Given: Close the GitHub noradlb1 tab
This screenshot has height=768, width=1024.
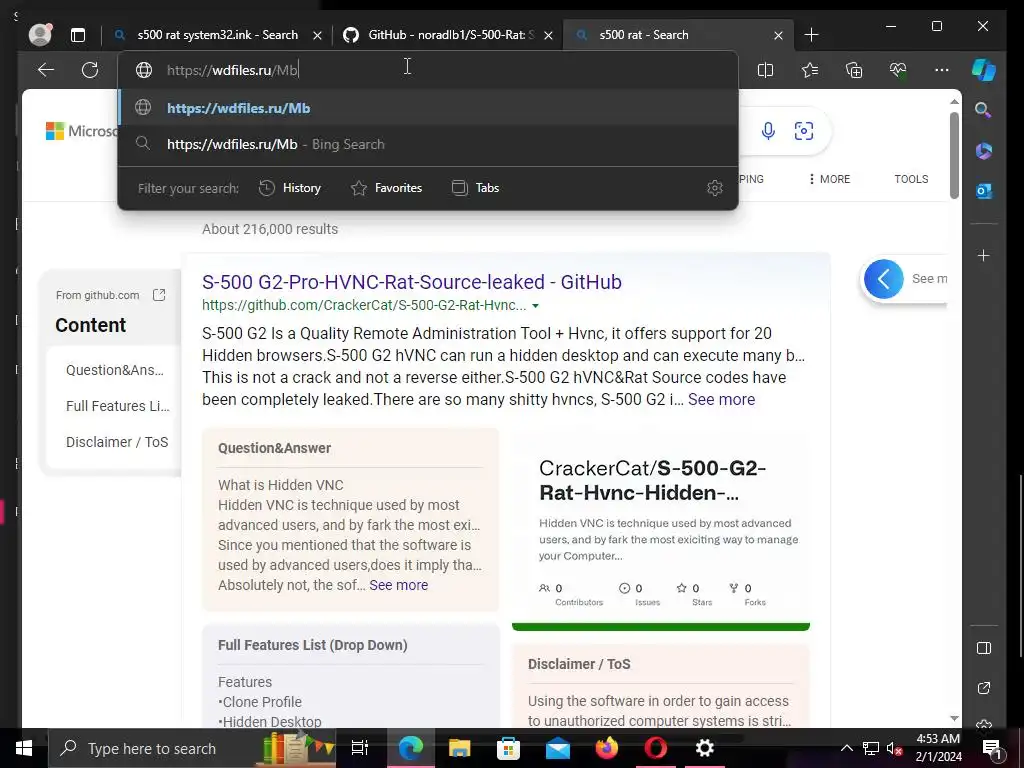Looking at the screenshot, I should coord(549,35).
